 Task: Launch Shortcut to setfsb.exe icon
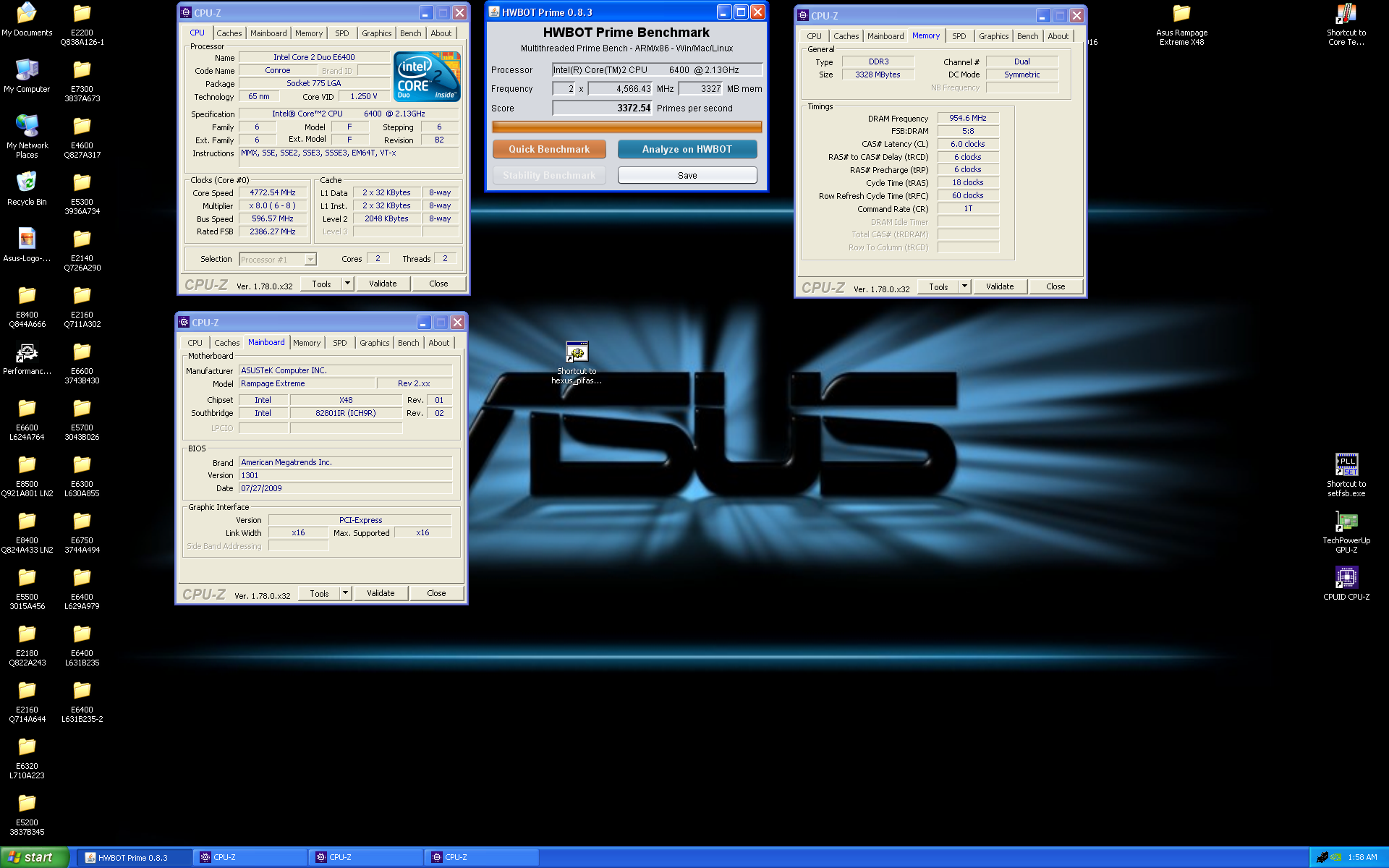tap(1346, 475)
